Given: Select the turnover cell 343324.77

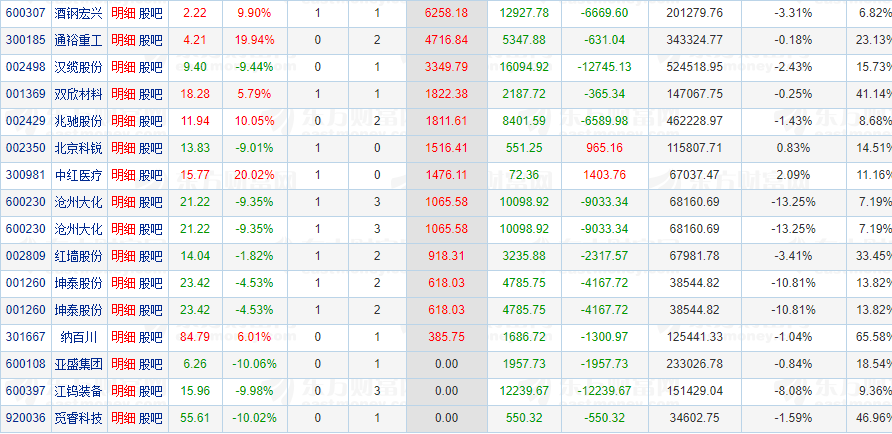Looking at the screenshot, I should [x=697, y=40].
